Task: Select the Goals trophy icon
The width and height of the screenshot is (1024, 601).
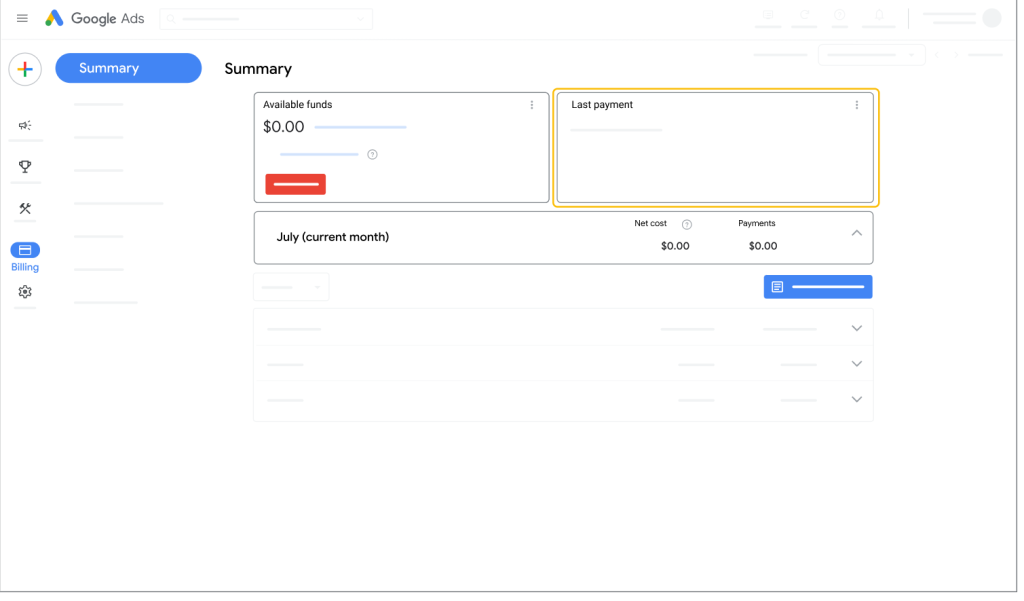Action: pyautogui.click(x=25, y=166)
